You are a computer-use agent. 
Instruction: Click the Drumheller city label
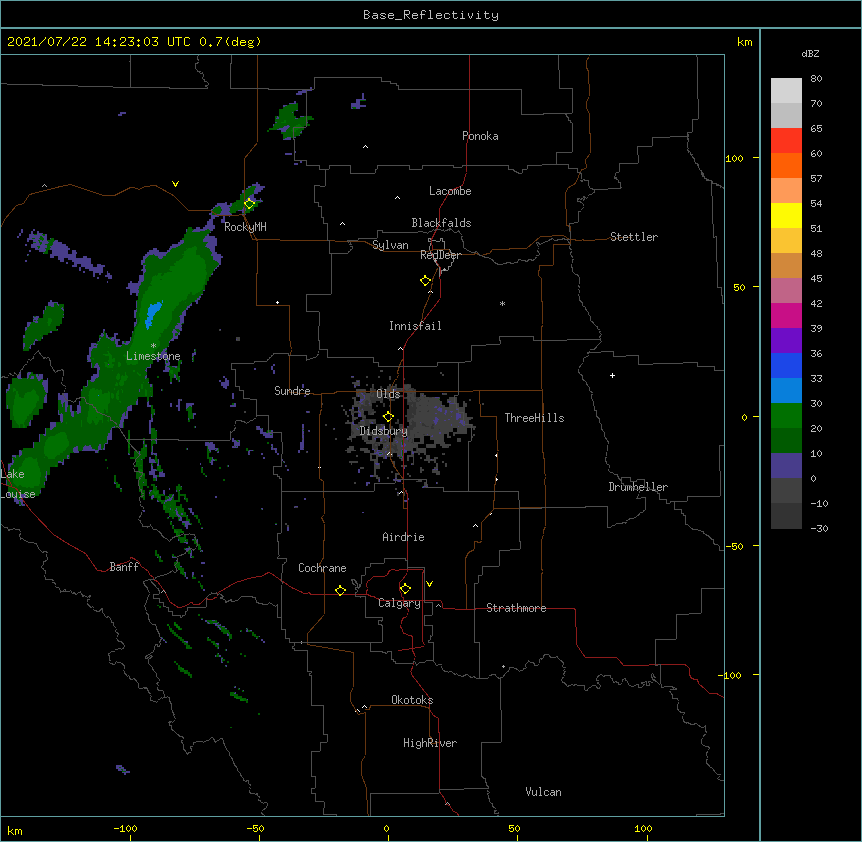point(638,487)
